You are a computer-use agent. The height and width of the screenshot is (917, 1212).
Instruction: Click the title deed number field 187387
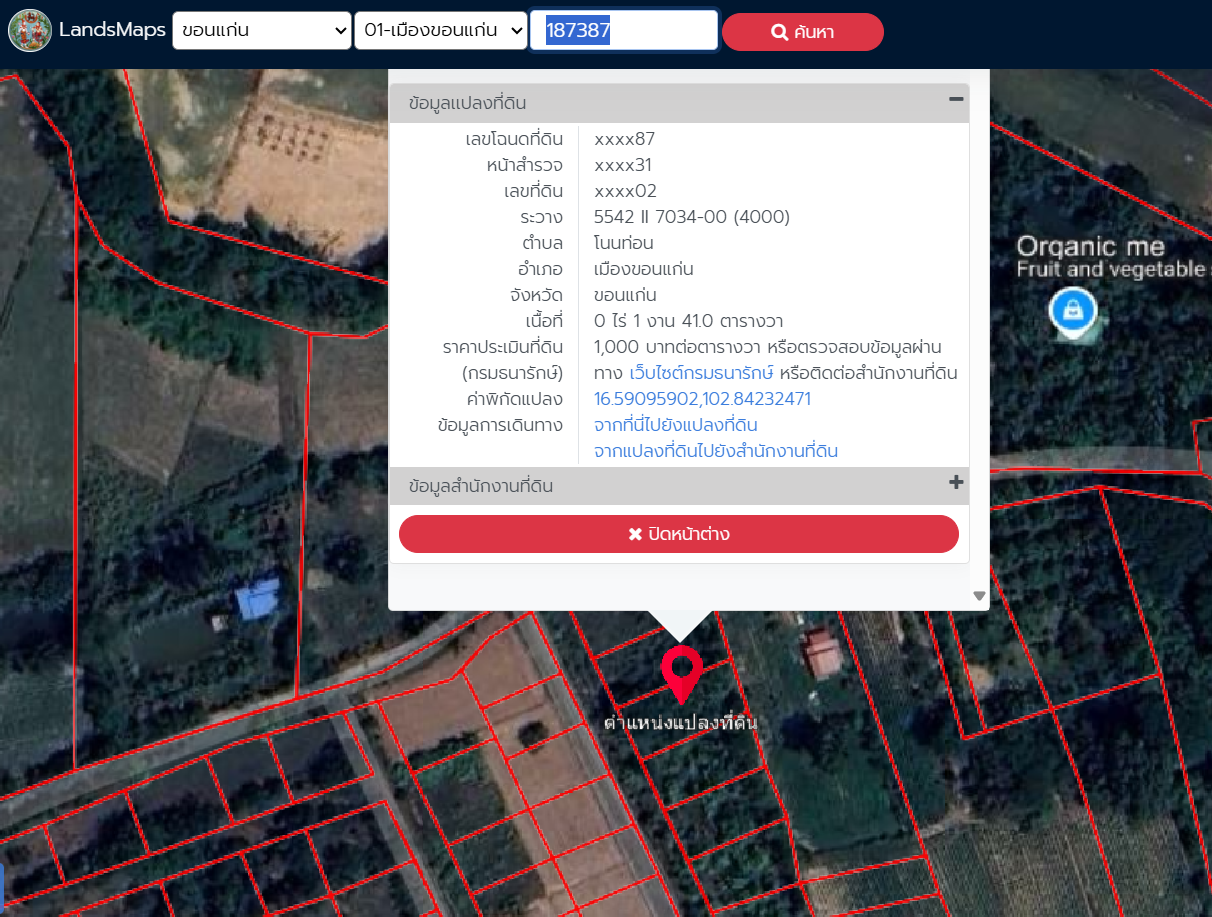point(624,31)
